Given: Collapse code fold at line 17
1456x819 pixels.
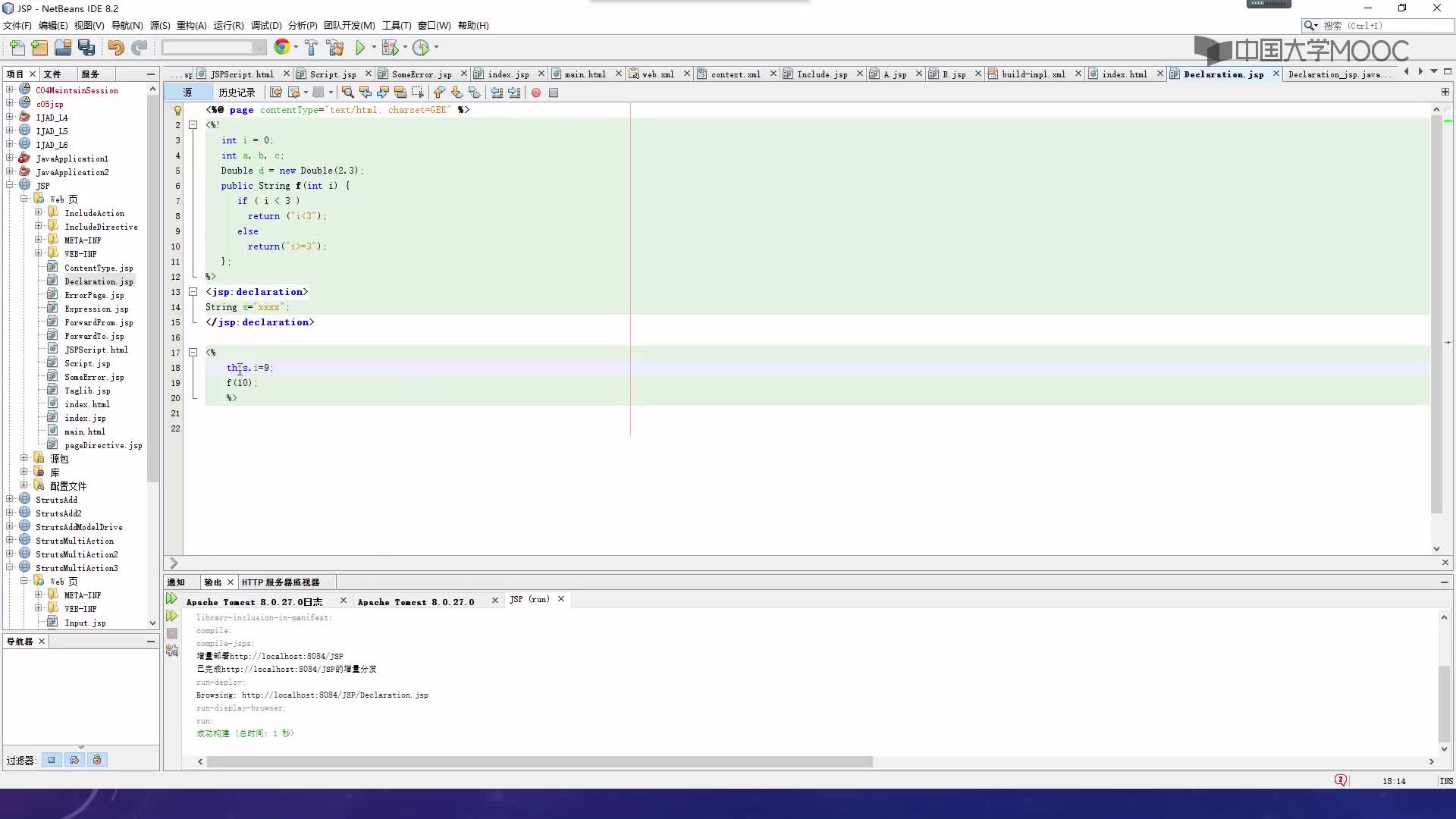Looking at the screenshot, I should pyautogui.click(x=193, y=353).
